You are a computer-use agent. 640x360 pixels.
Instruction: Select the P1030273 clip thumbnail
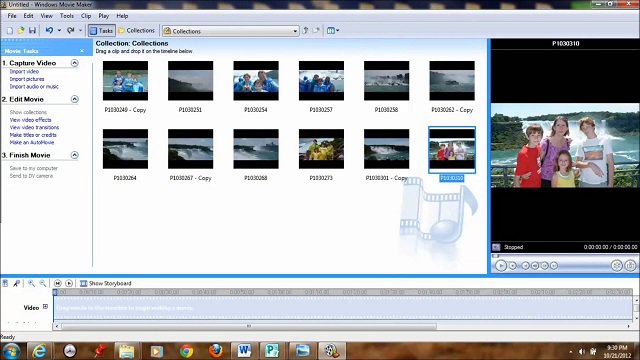coord(321,149)
